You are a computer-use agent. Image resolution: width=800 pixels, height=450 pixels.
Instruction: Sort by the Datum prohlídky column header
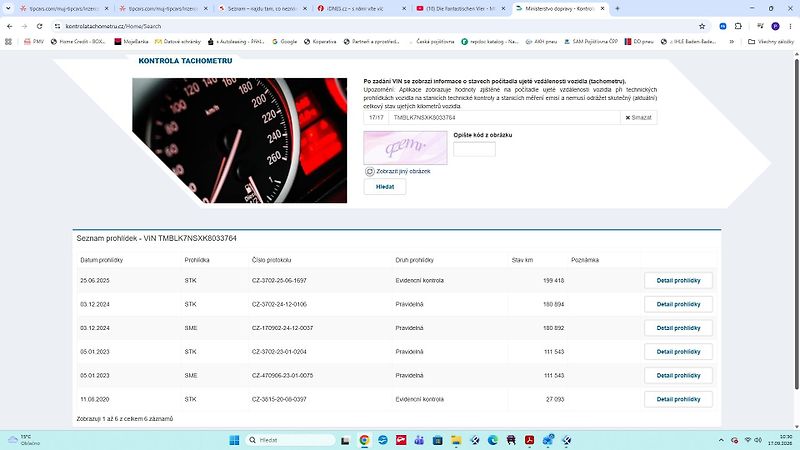click(102, 260)
